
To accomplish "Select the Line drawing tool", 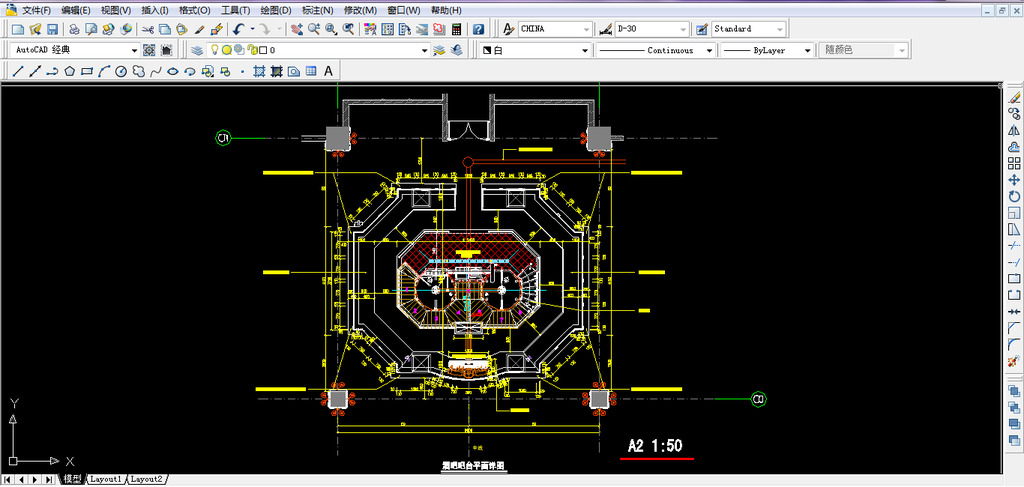I will click(18, 71).
